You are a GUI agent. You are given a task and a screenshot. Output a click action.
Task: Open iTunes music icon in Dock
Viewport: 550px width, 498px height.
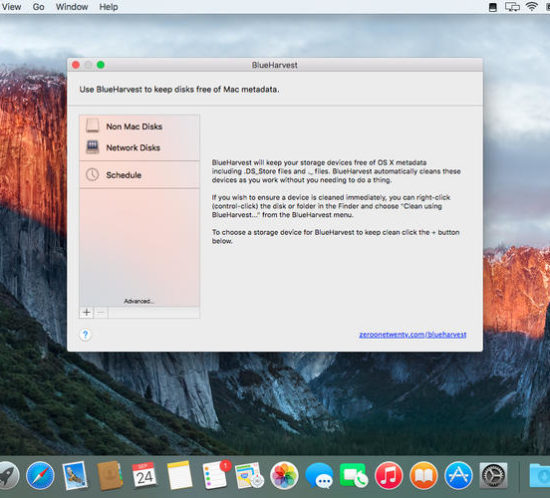tap(389, 476)
